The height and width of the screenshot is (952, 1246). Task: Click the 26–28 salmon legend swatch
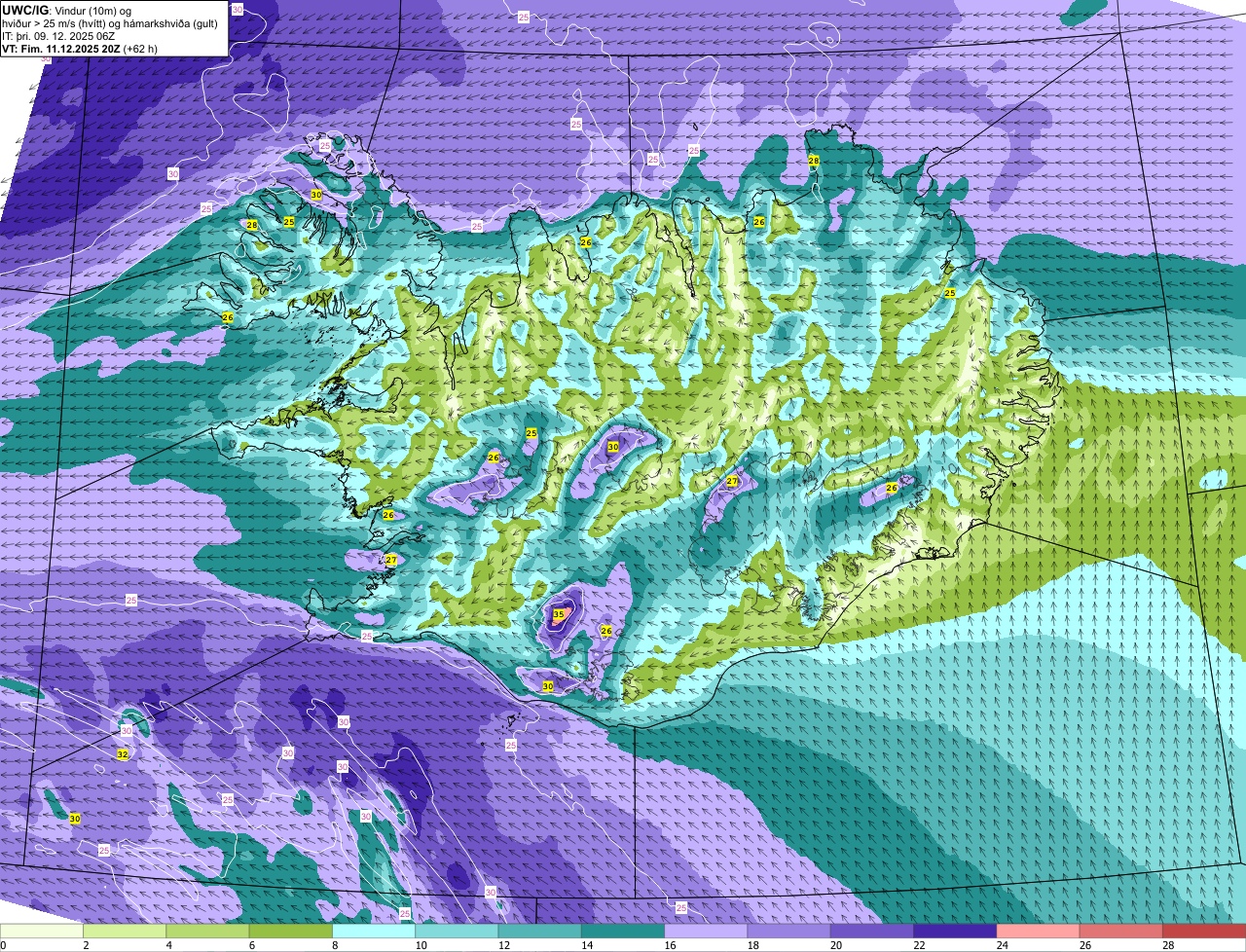1121,932
